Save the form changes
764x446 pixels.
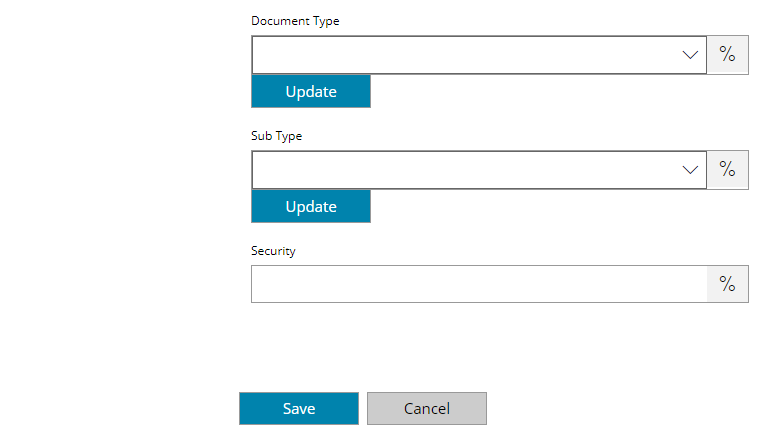299,408
